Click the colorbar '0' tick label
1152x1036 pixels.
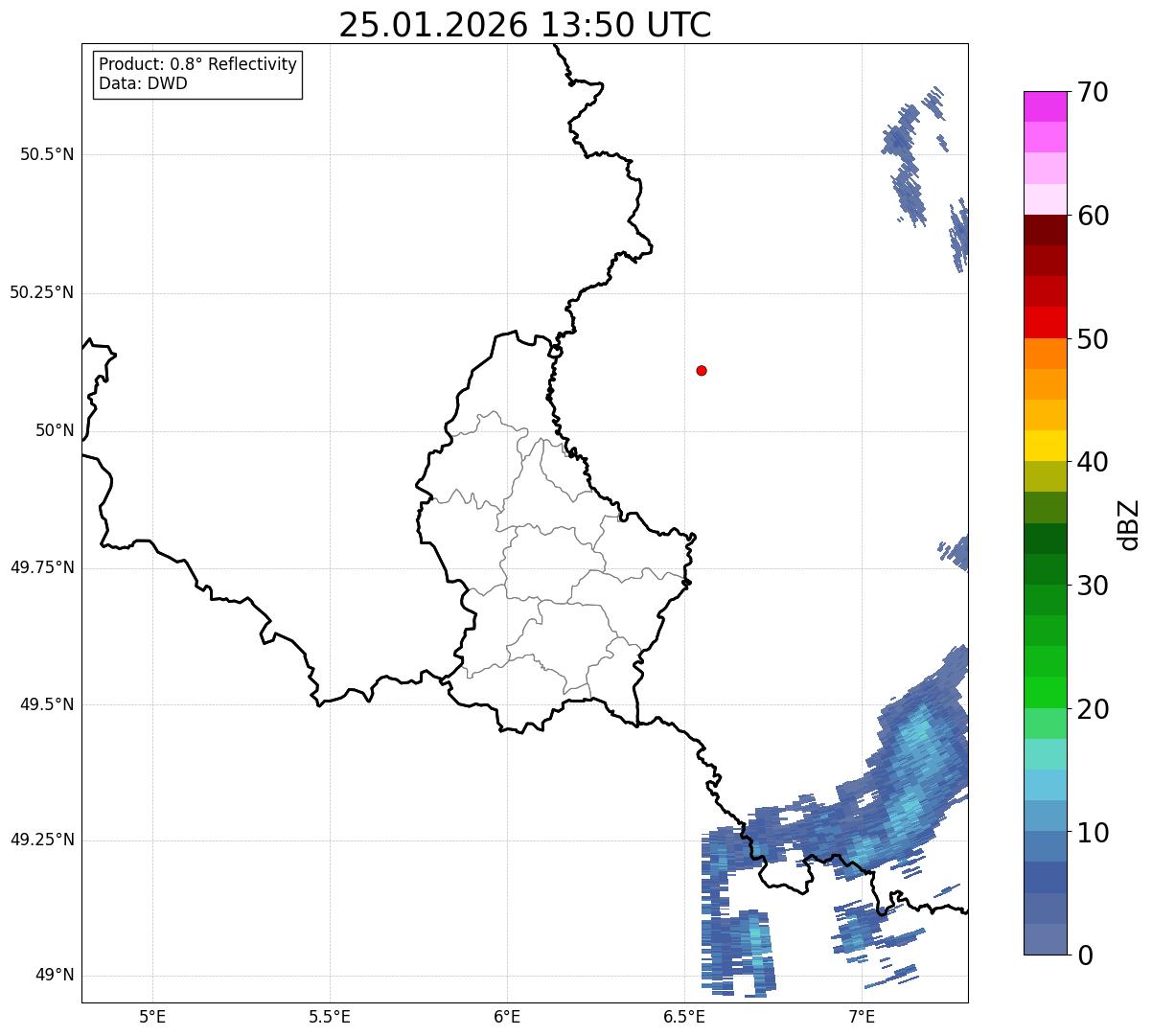tap(1085, 955)
